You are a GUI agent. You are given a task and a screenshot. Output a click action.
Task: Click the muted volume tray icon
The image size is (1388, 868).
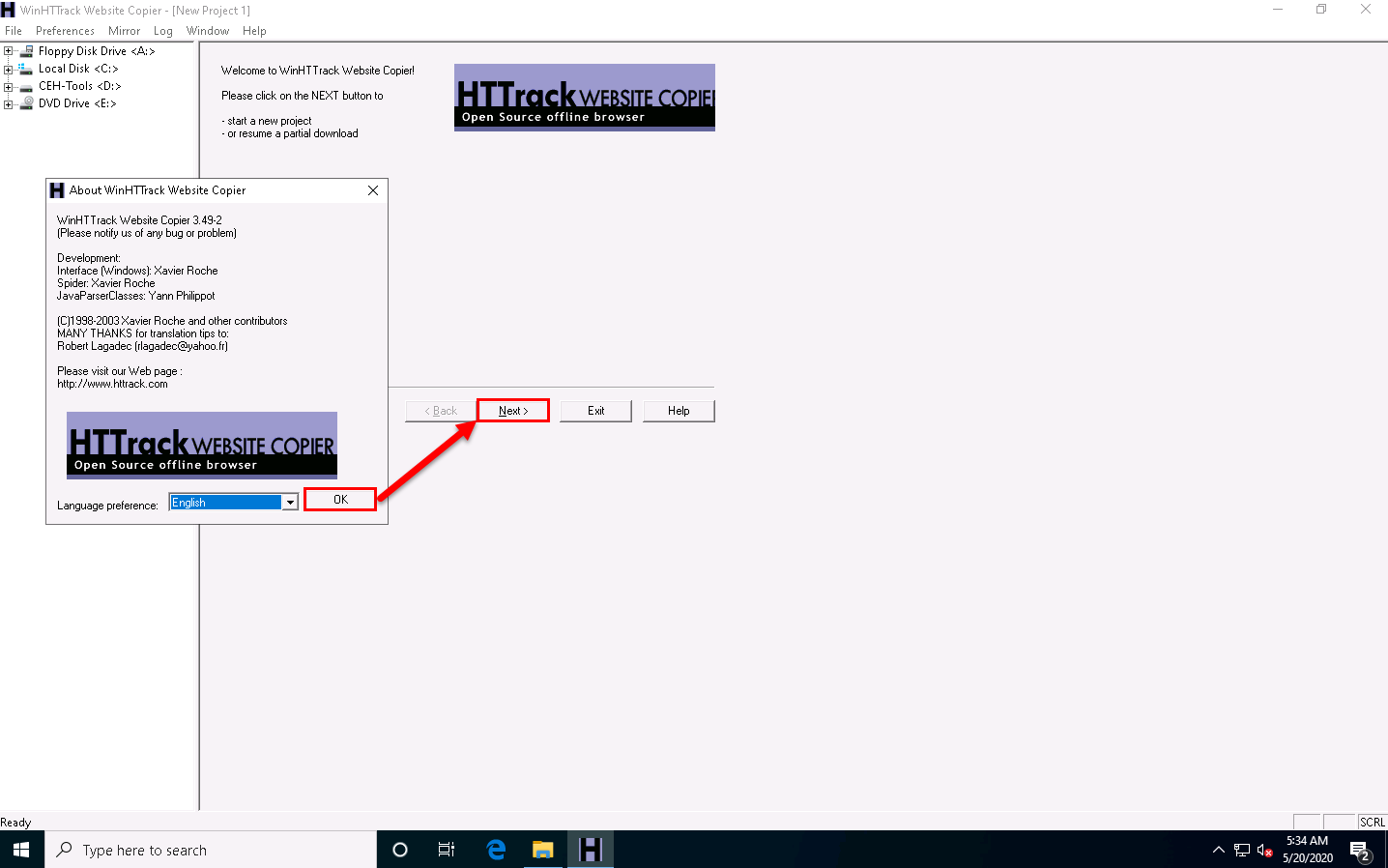pos(1265,851)
